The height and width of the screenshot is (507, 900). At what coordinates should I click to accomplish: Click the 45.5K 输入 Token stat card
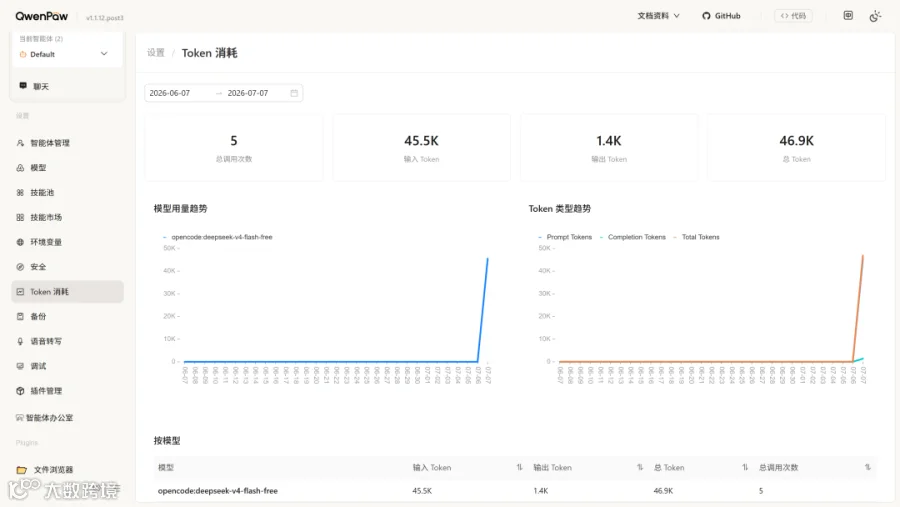421,148
